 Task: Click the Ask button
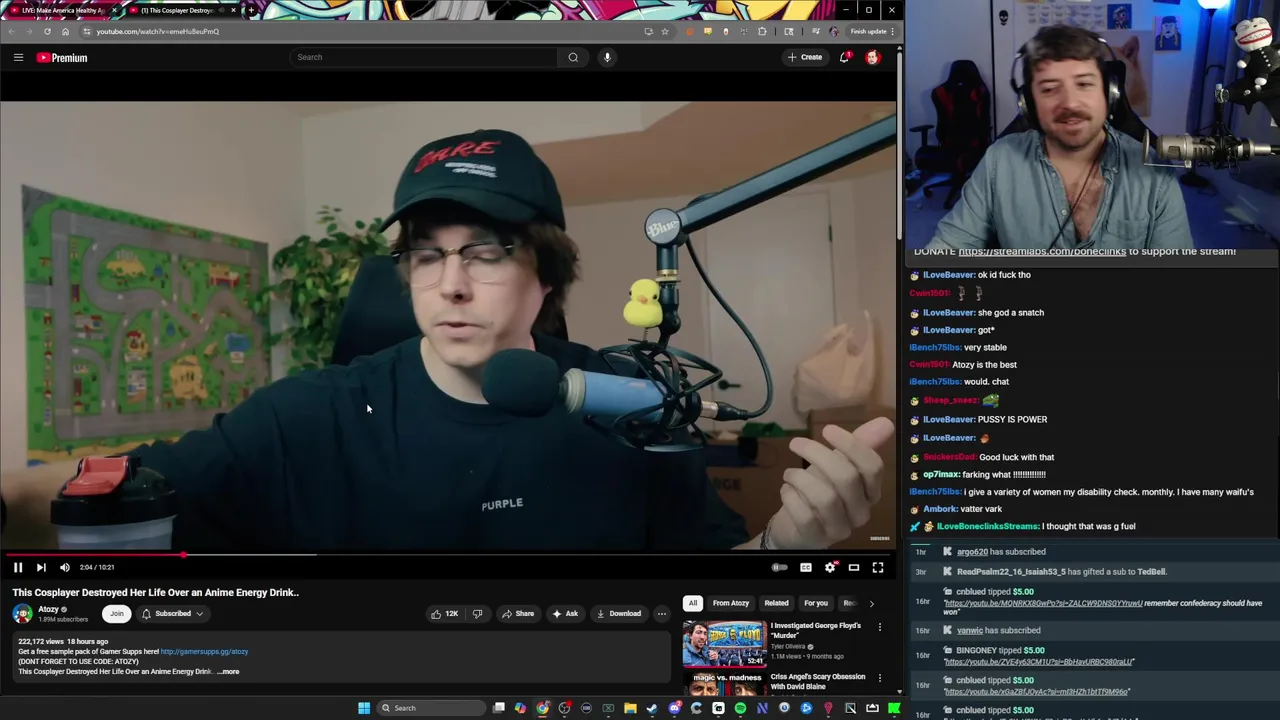pos(565,614)
